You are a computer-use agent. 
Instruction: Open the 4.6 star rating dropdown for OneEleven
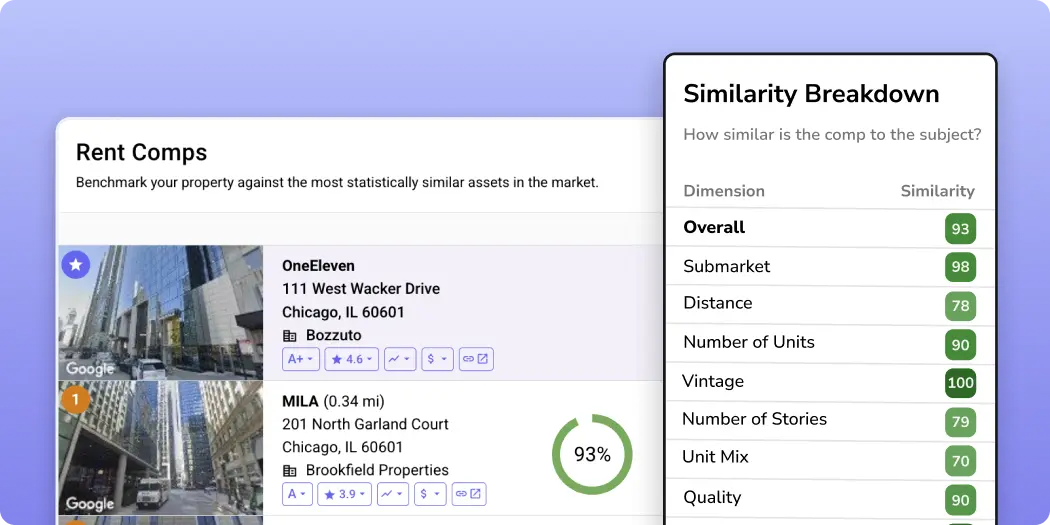point(352,359)
